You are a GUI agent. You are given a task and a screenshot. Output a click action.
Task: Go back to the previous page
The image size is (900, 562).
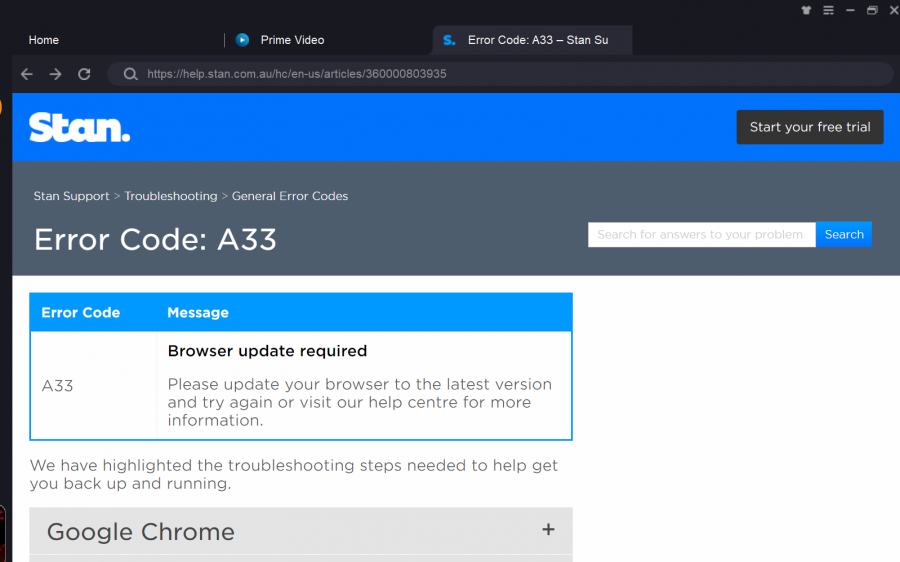point(27,74)
